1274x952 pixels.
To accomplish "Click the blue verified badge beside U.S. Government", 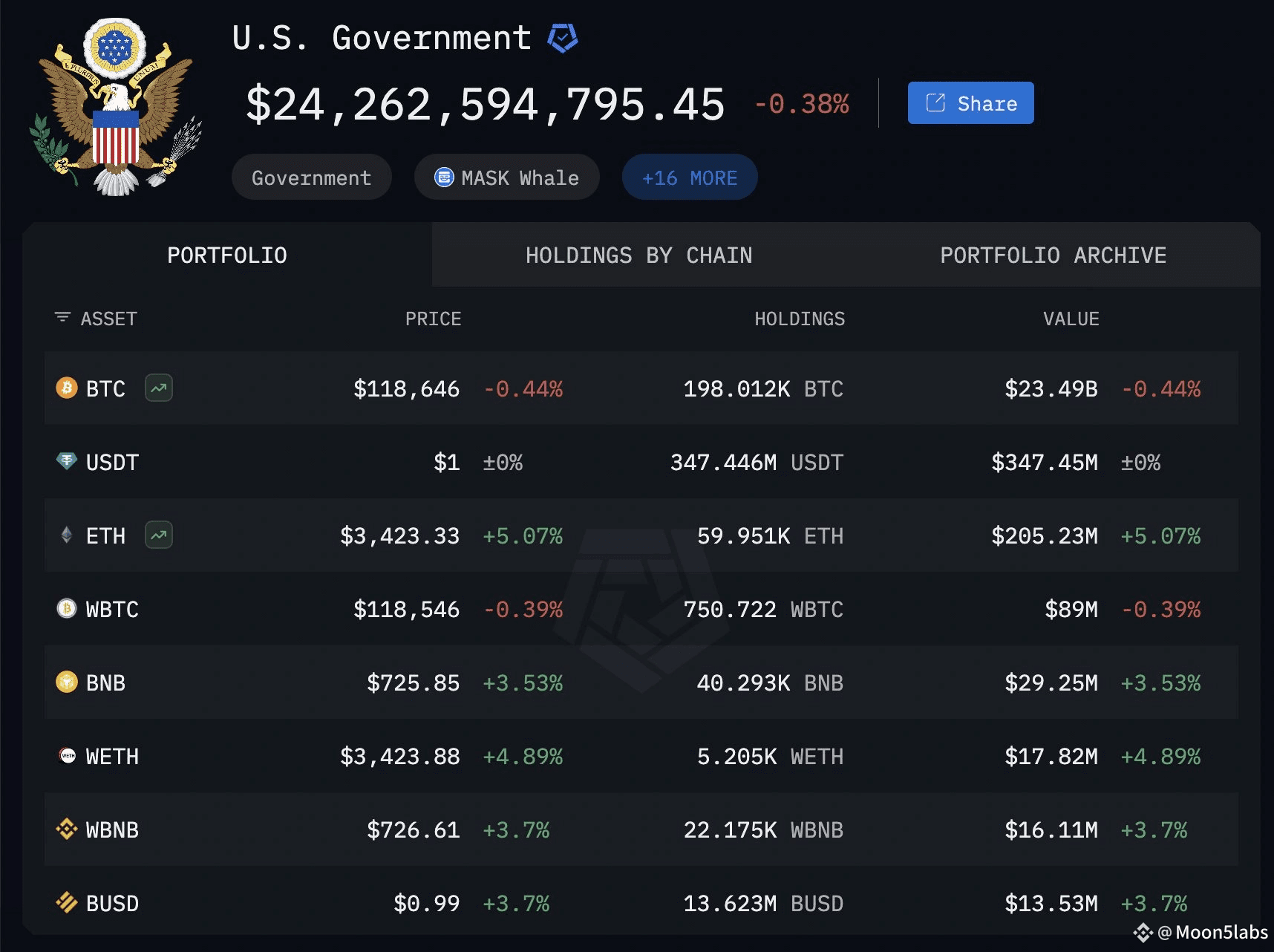I will 563,38.
